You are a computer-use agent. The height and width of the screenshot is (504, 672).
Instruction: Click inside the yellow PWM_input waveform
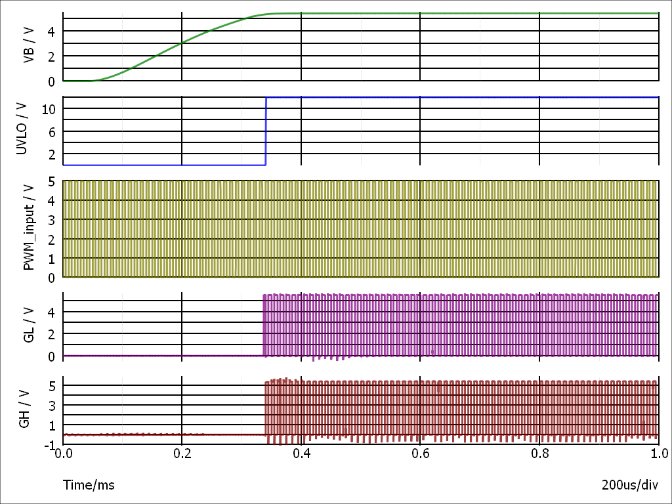[360, 228]
